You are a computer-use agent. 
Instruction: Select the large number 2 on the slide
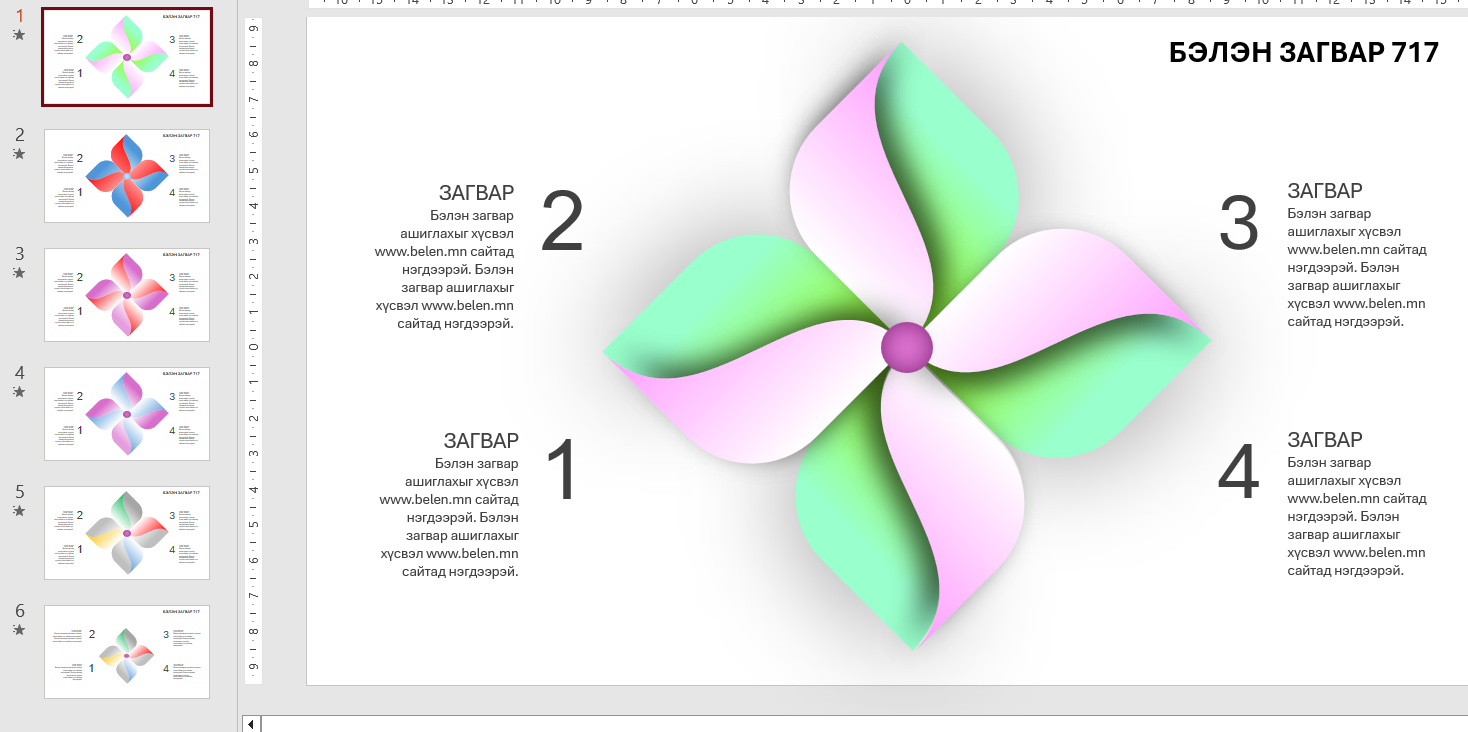tap(561, 223)
